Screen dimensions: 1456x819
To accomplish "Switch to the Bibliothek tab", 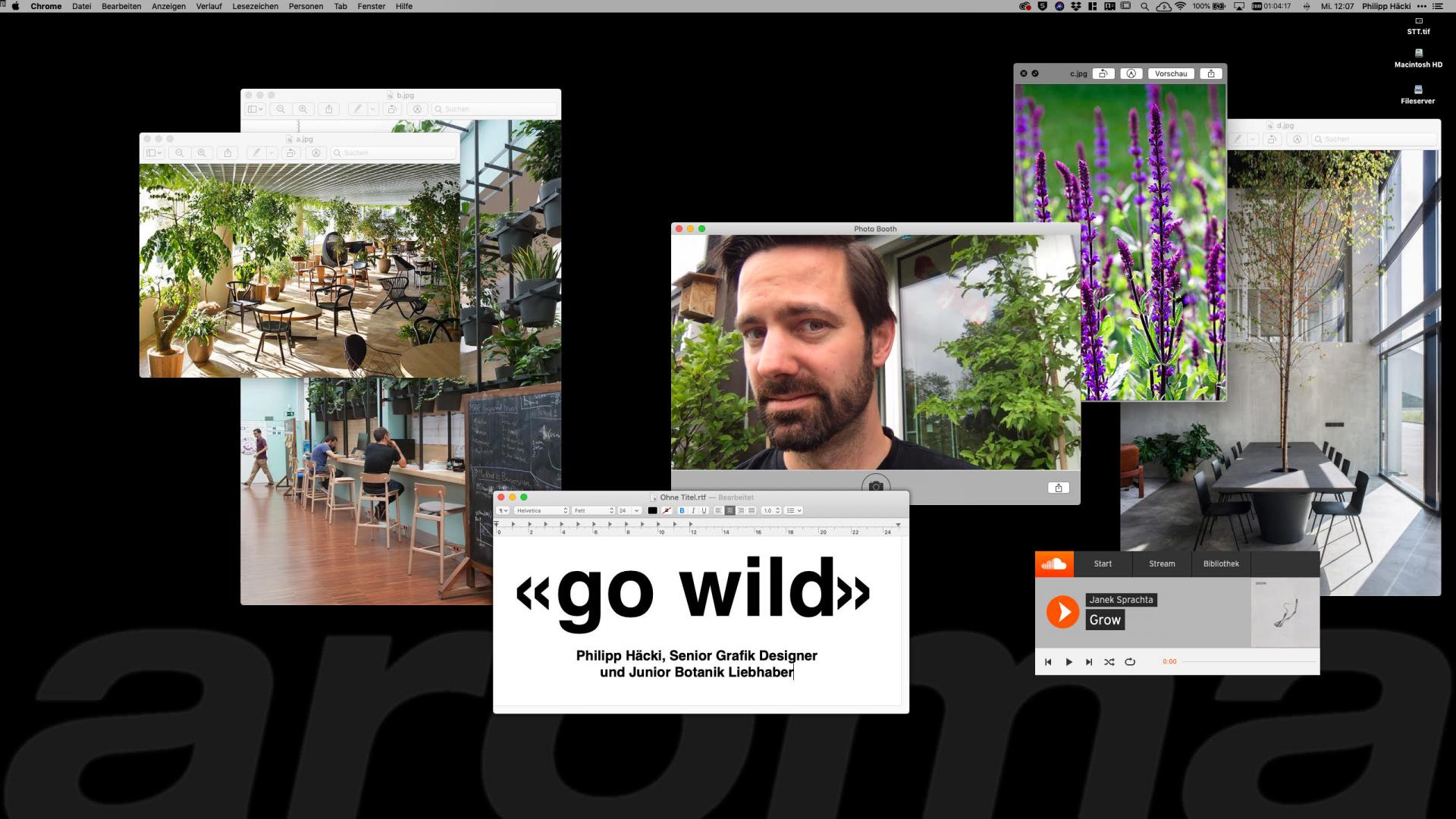I will point(1221,564).
